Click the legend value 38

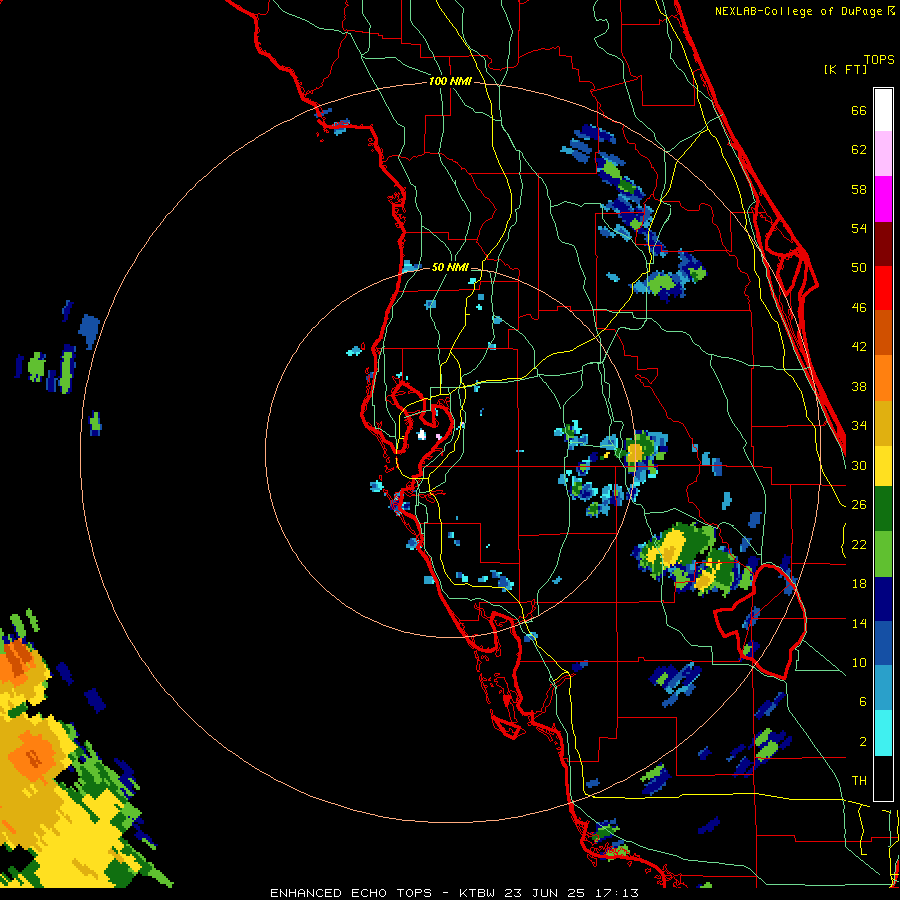(x=859, y=386)
